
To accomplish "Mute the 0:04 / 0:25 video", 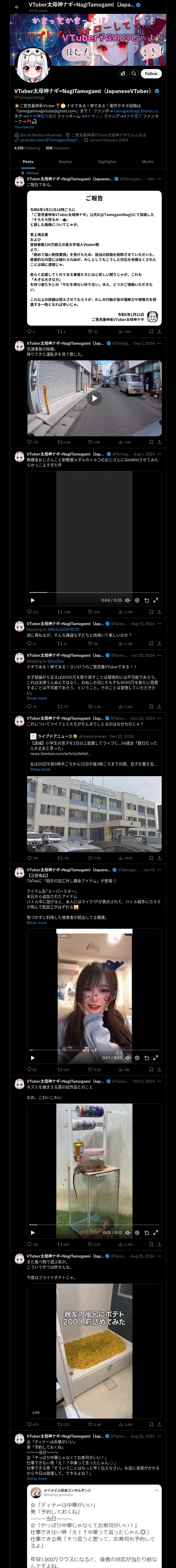I will [128, 600].
